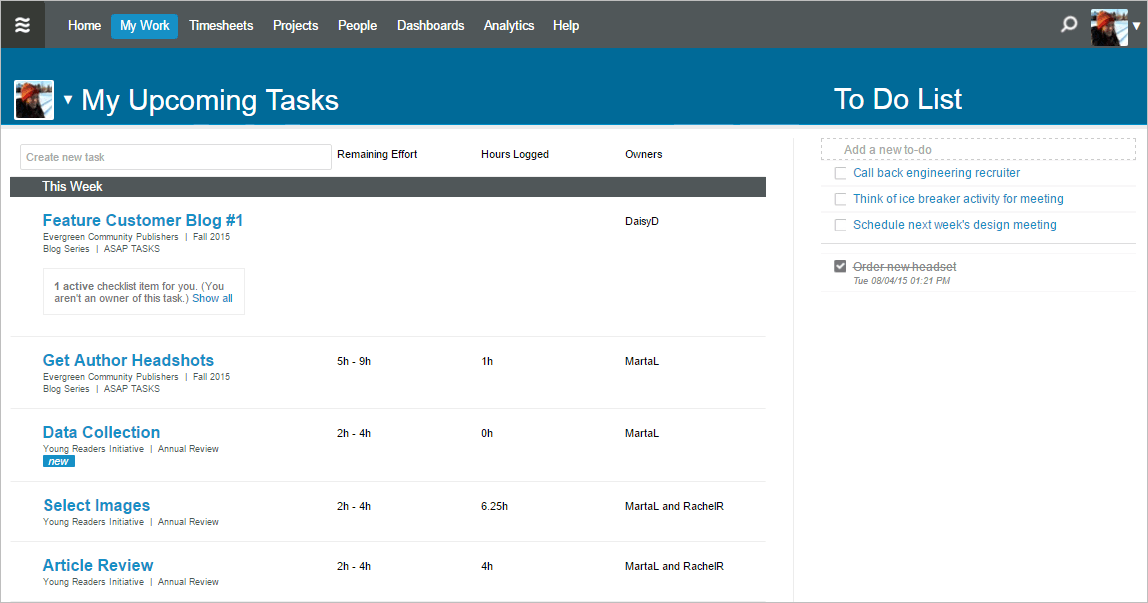Go to the Projects menu item
The width and height of the screenshot is (1148, 603).
click(x=295, y=26)
